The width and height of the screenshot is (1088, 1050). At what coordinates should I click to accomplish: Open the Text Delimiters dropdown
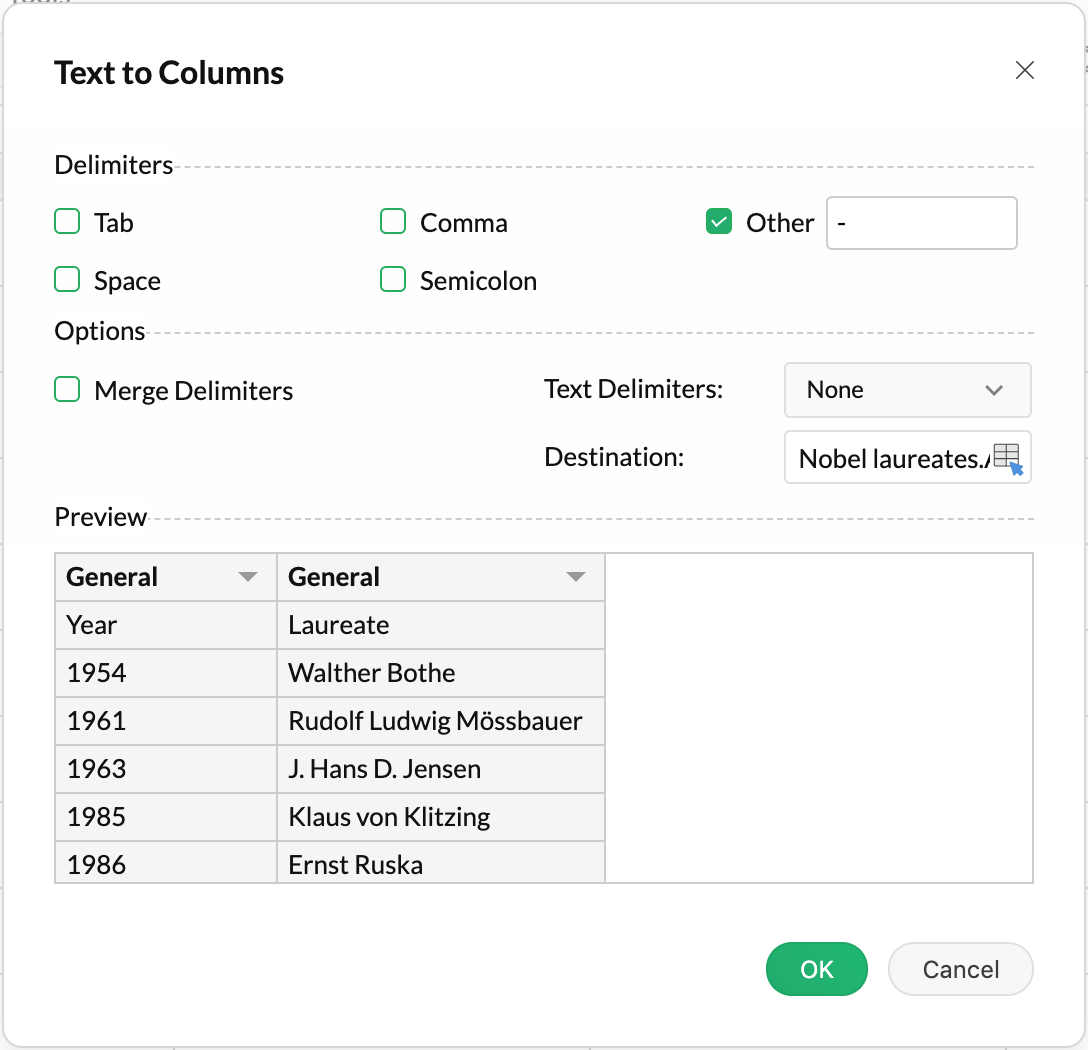[907, 390]
